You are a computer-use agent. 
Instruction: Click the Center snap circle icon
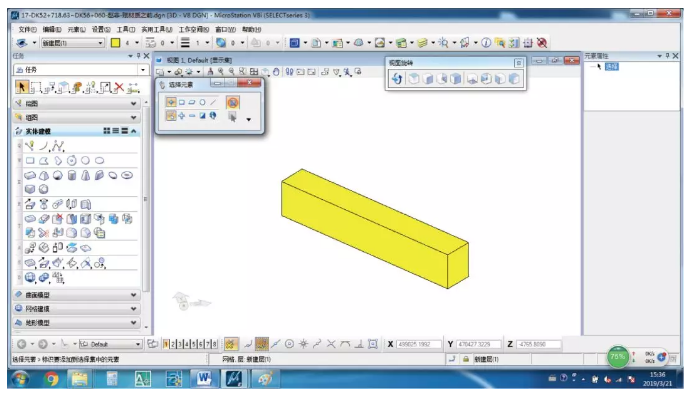pos(289,344)
